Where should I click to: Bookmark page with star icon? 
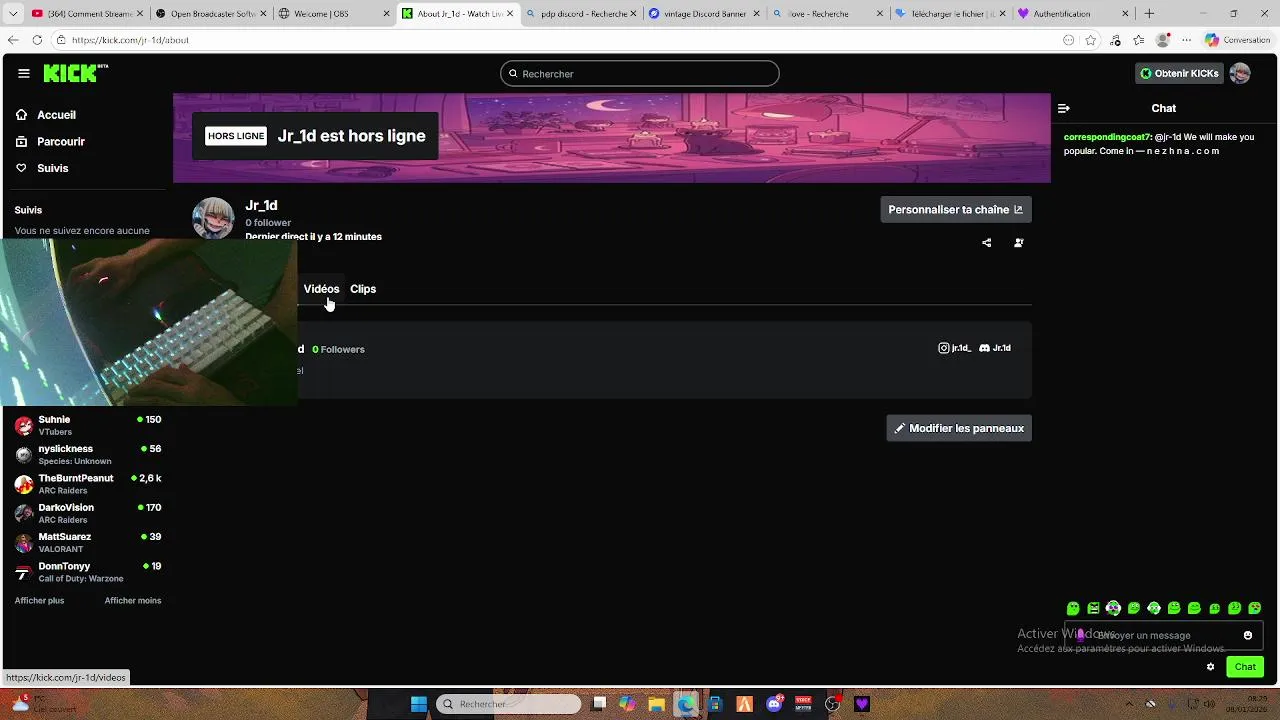1091,40
